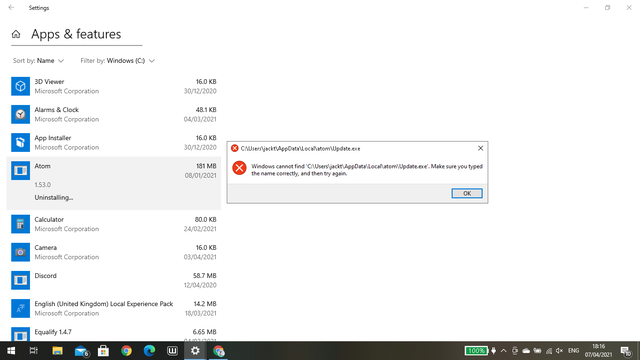Click the taskbar clock showing 18:16
The image size is (640, 360).
tap(598, 351)
